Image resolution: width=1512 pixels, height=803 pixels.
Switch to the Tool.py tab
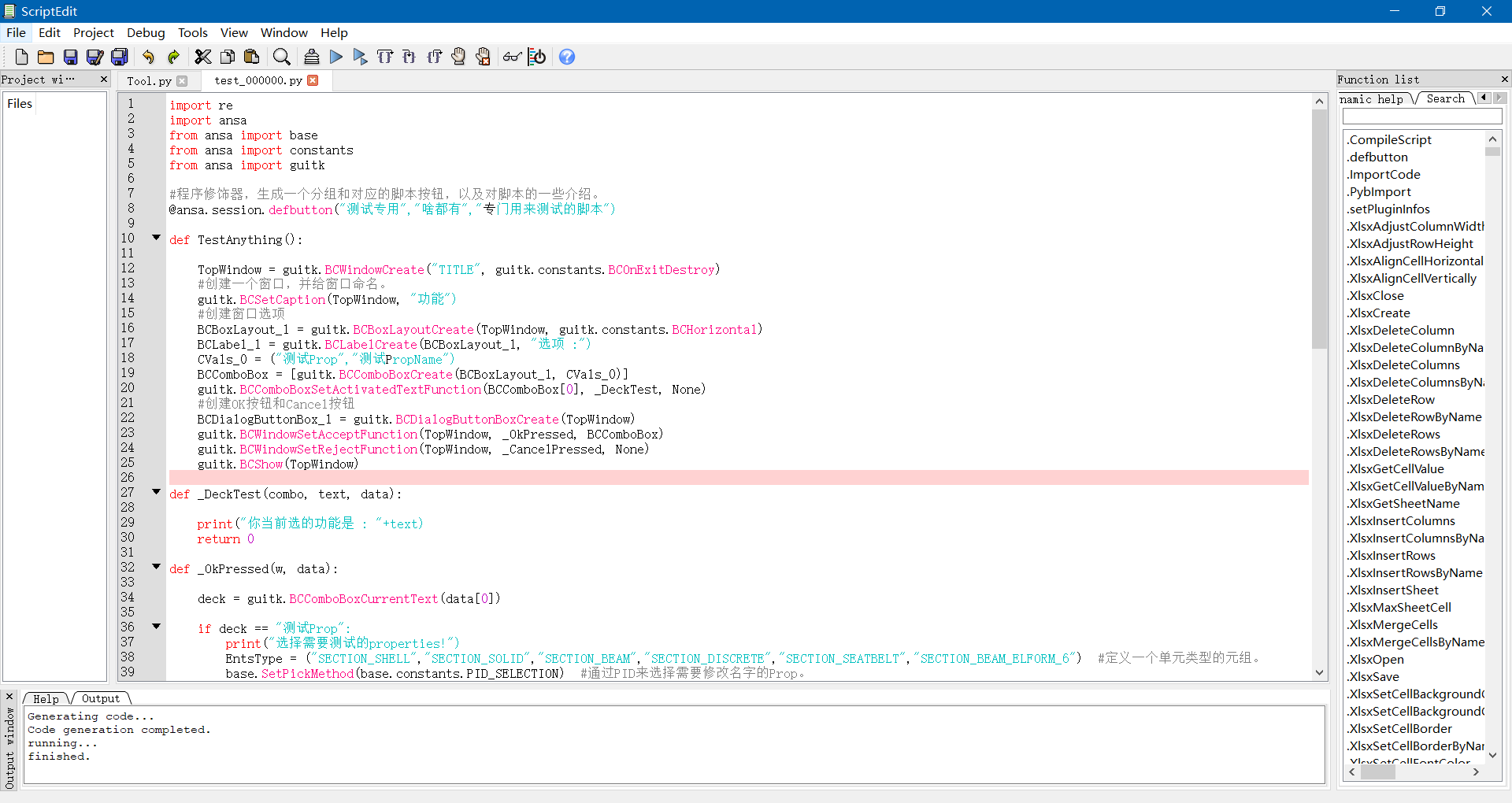click(x=150, y=81)
